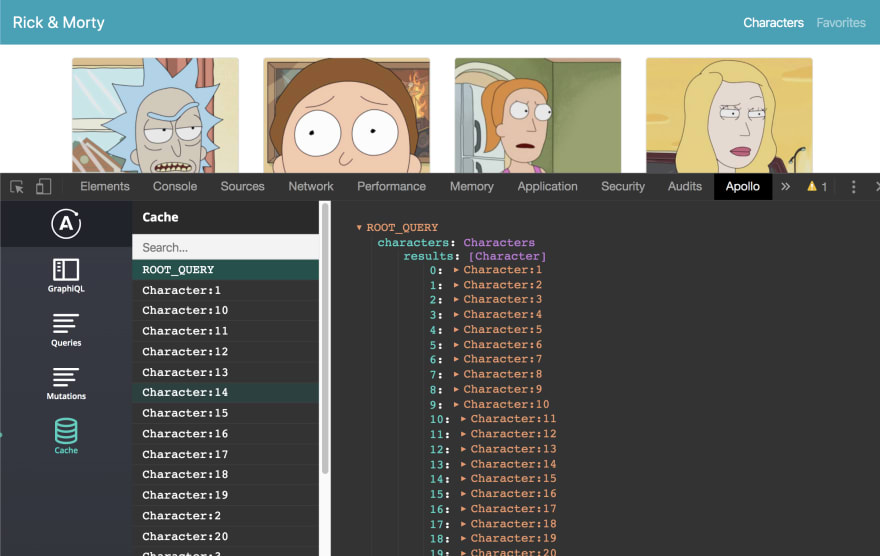Toggle the device toolbar icon

click(x=43, y=186)
